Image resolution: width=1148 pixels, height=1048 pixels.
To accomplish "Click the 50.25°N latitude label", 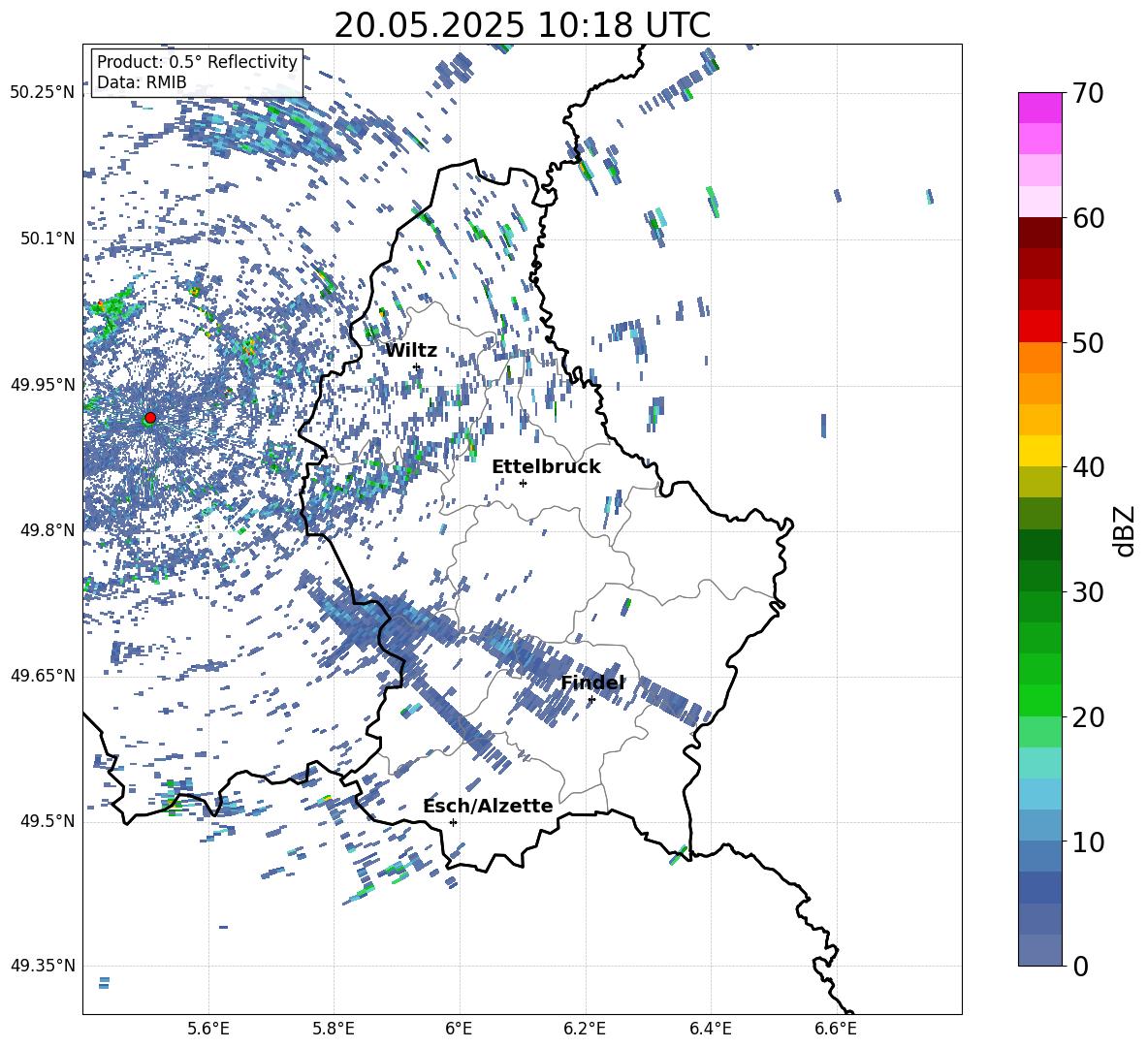I will [x=43, y=93].
